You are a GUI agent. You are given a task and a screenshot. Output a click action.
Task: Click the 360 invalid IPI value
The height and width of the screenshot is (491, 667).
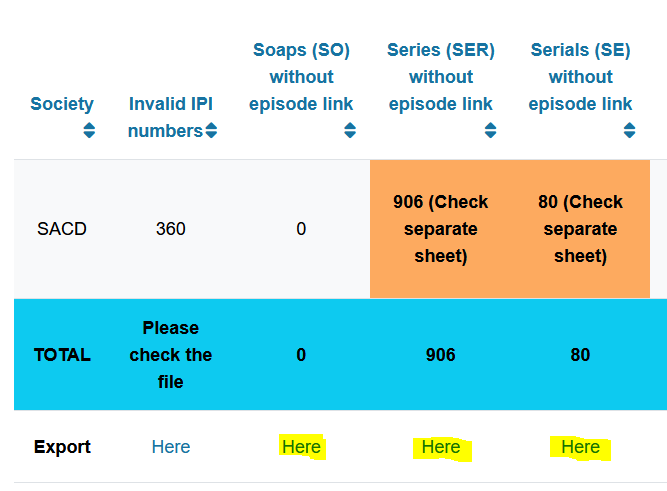(171, 229)
